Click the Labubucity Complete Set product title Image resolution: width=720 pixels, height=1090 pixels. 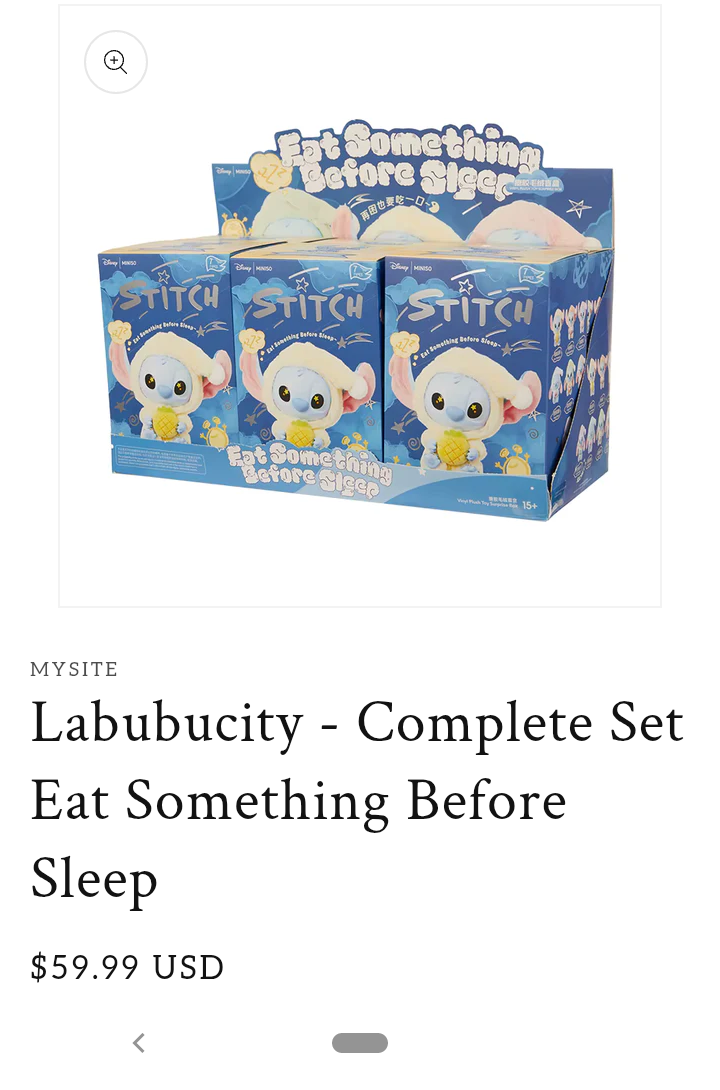(358, 799)
